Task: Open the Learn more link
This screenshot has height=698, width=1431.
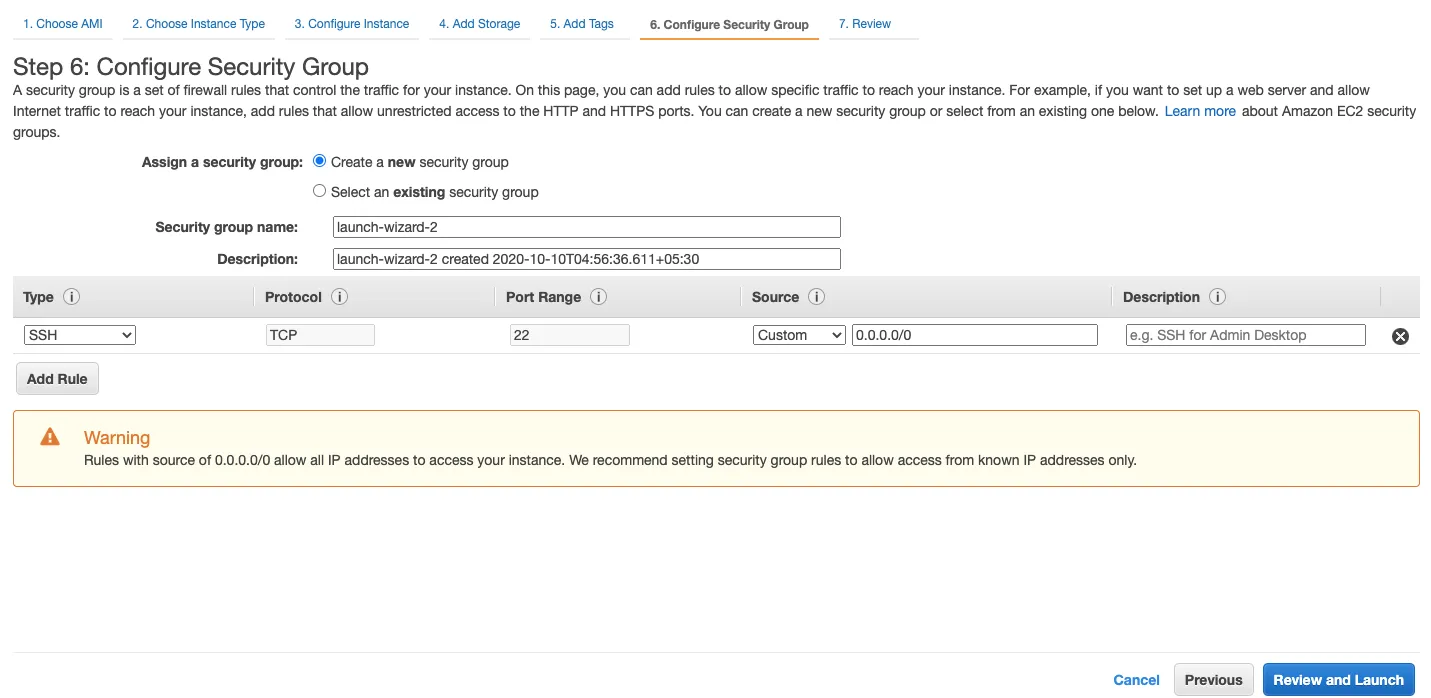Action: point(1200,111)
